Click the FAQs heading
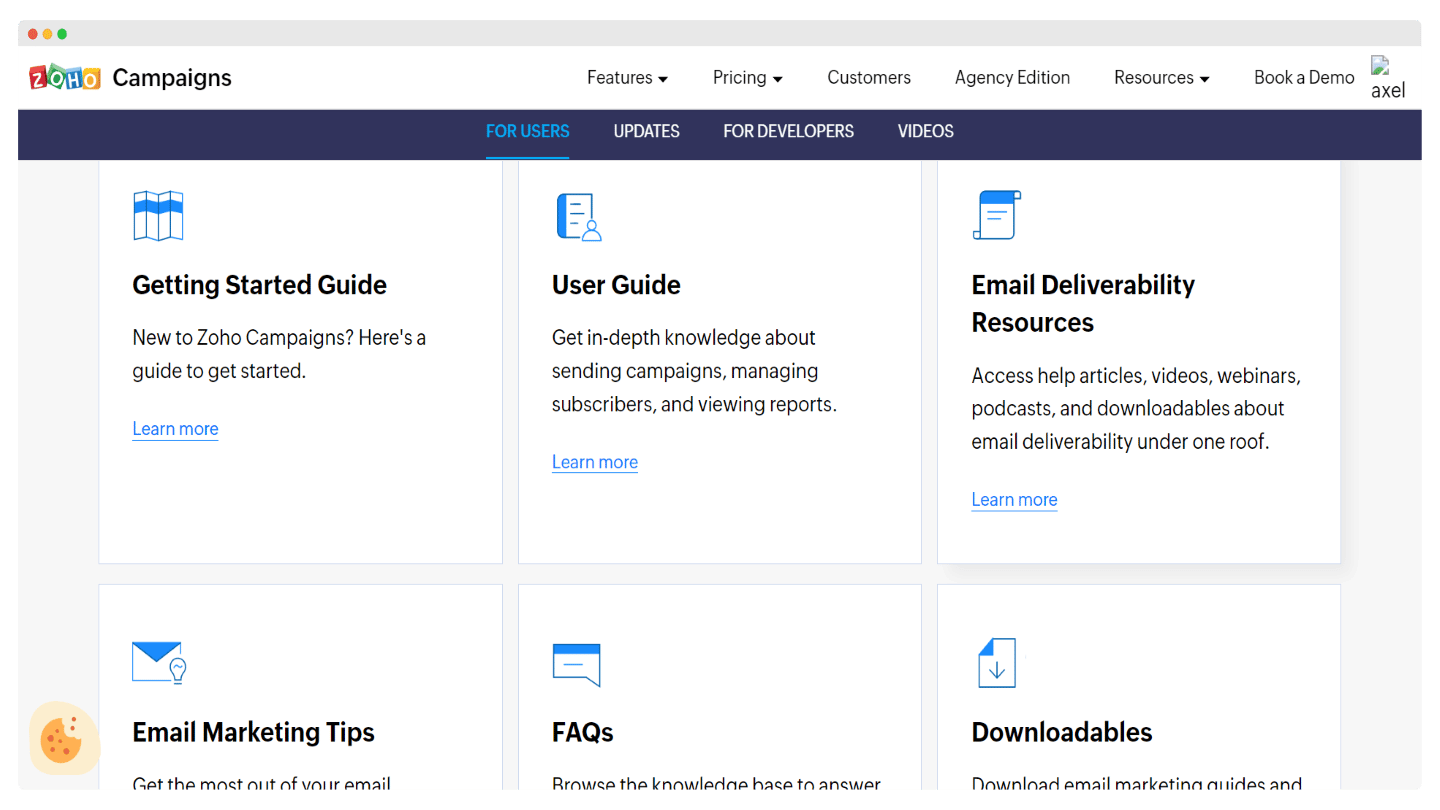Image resolution: width=1440 pixels, height=810 pixels. coord(583,732)
